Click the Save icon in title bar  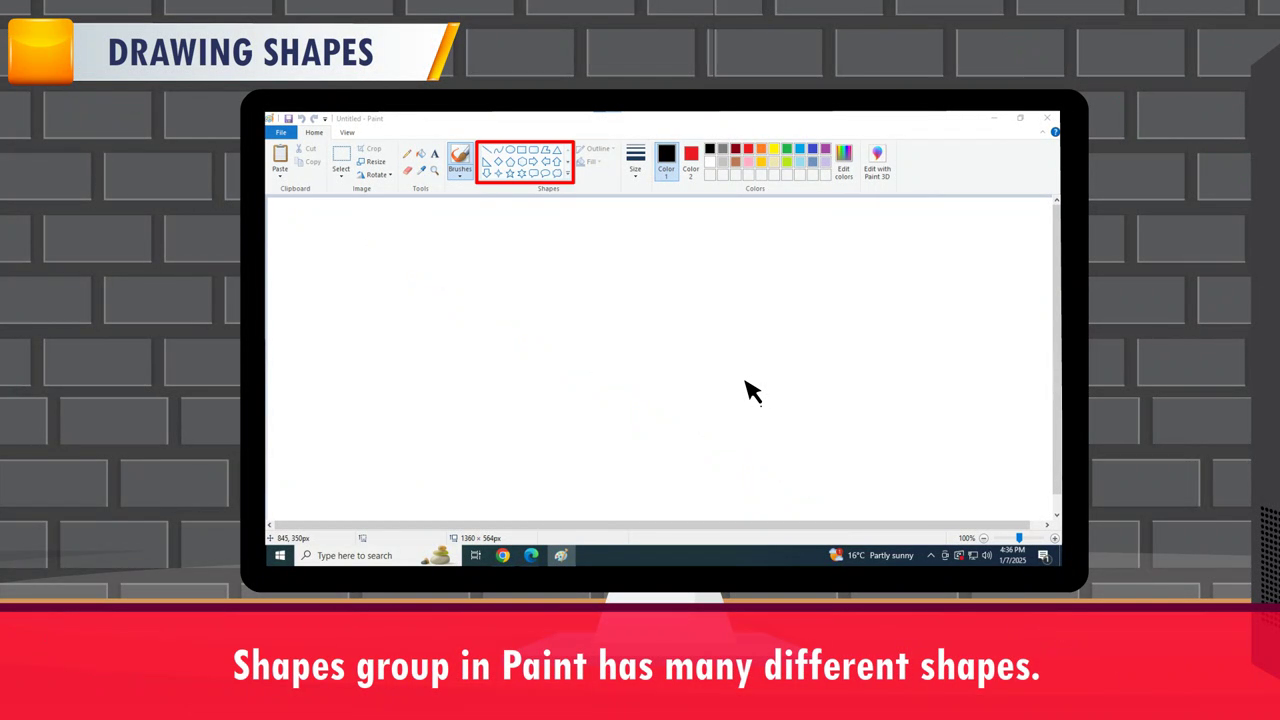click(x=288, y=119)
